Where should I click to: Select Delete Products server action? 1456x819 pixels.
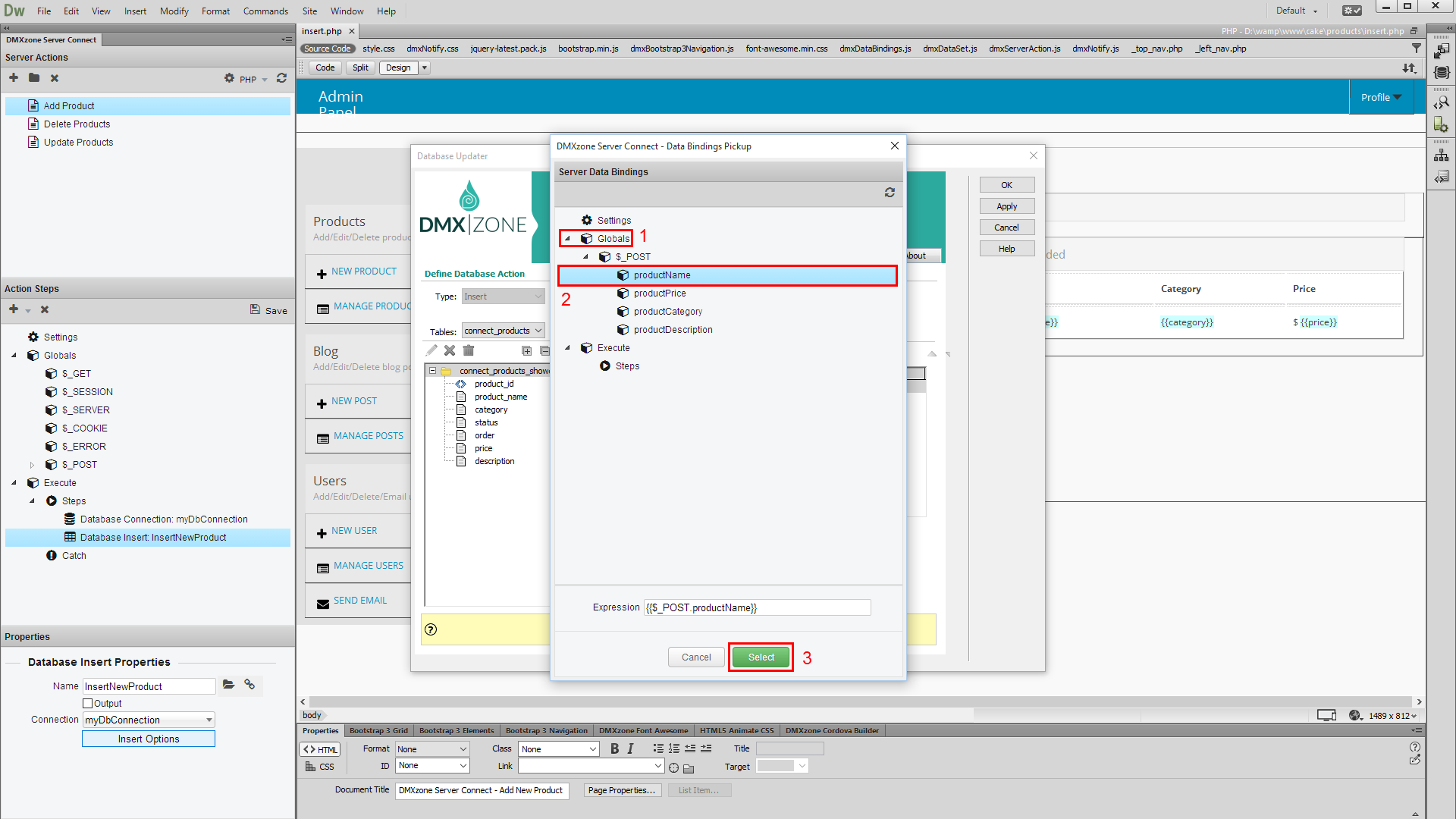[x=77, y=124]
